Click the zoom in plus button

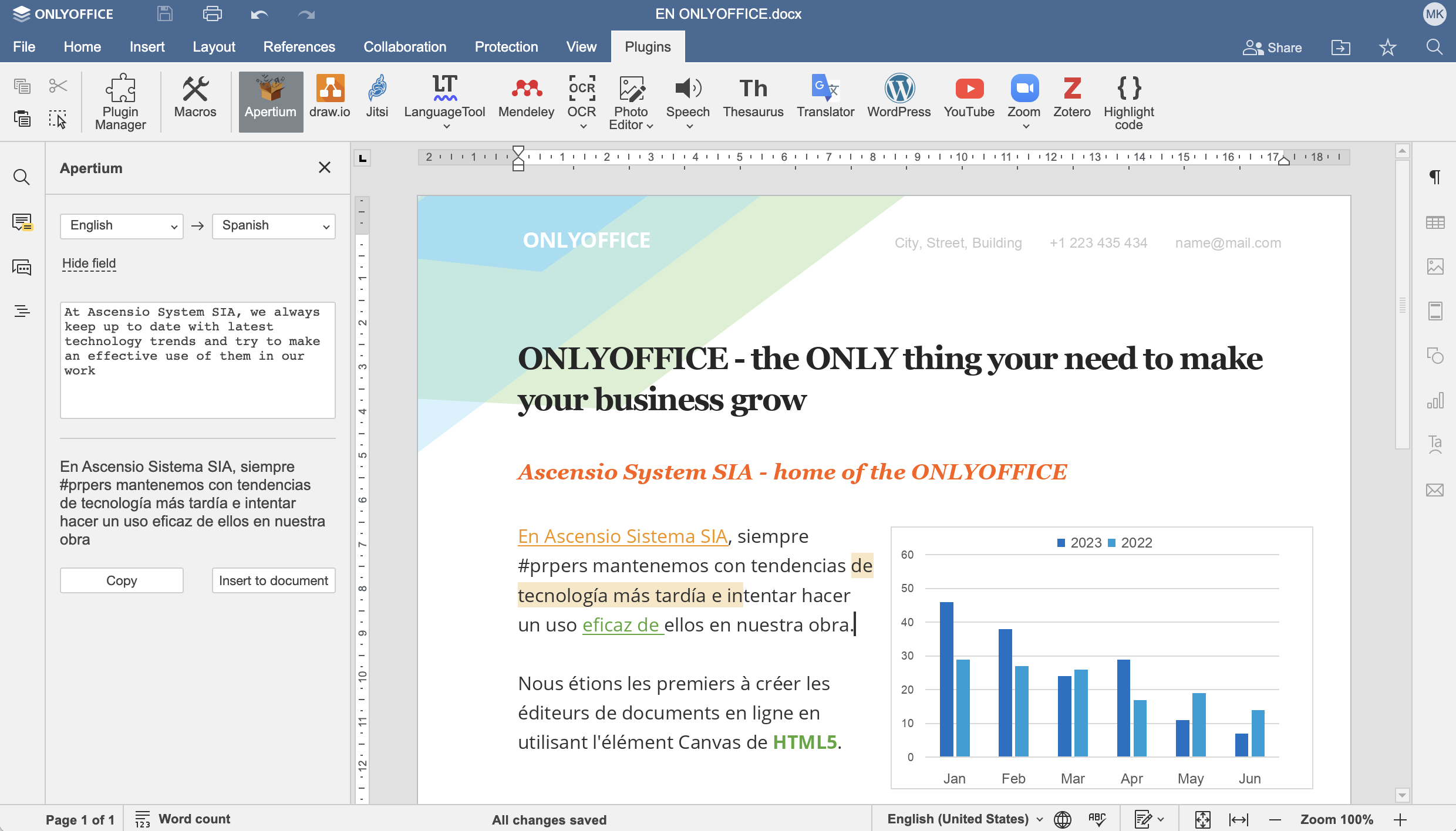(x=1400, y=819)
